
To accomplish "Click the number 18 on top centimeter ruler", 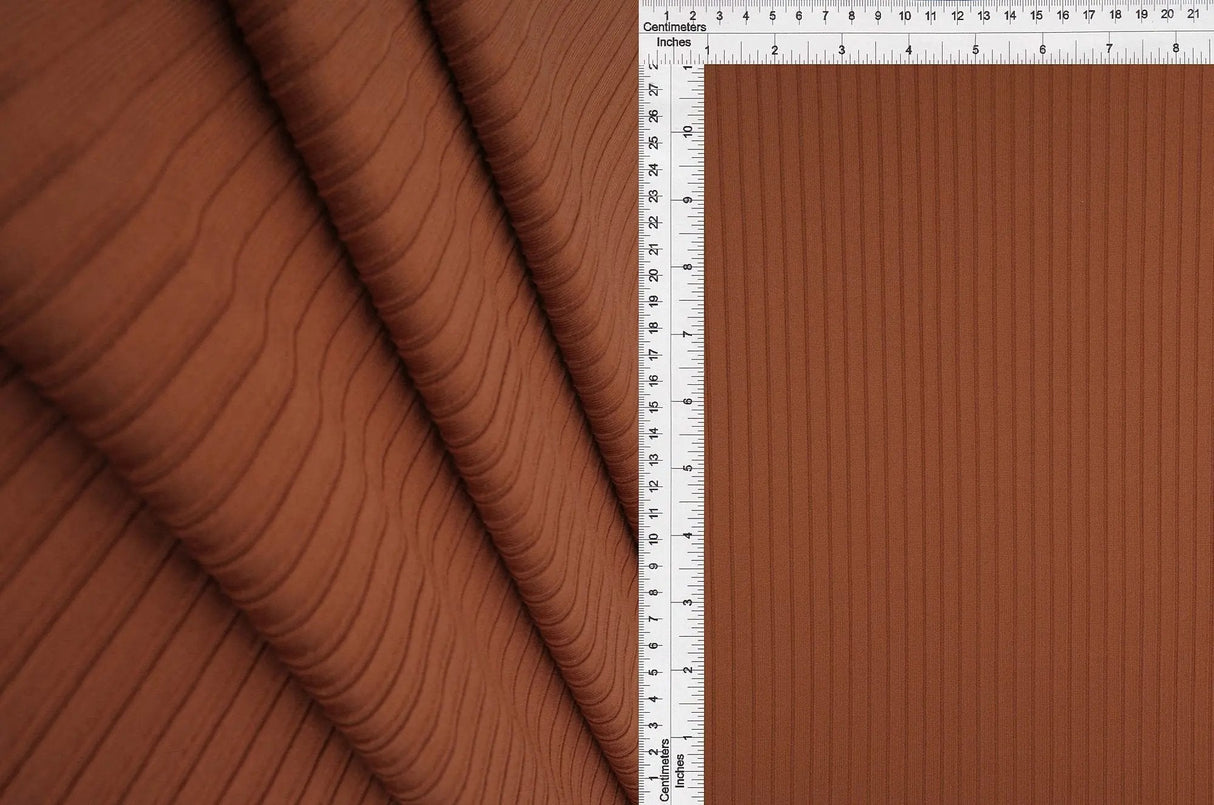I will point(1115,17).
